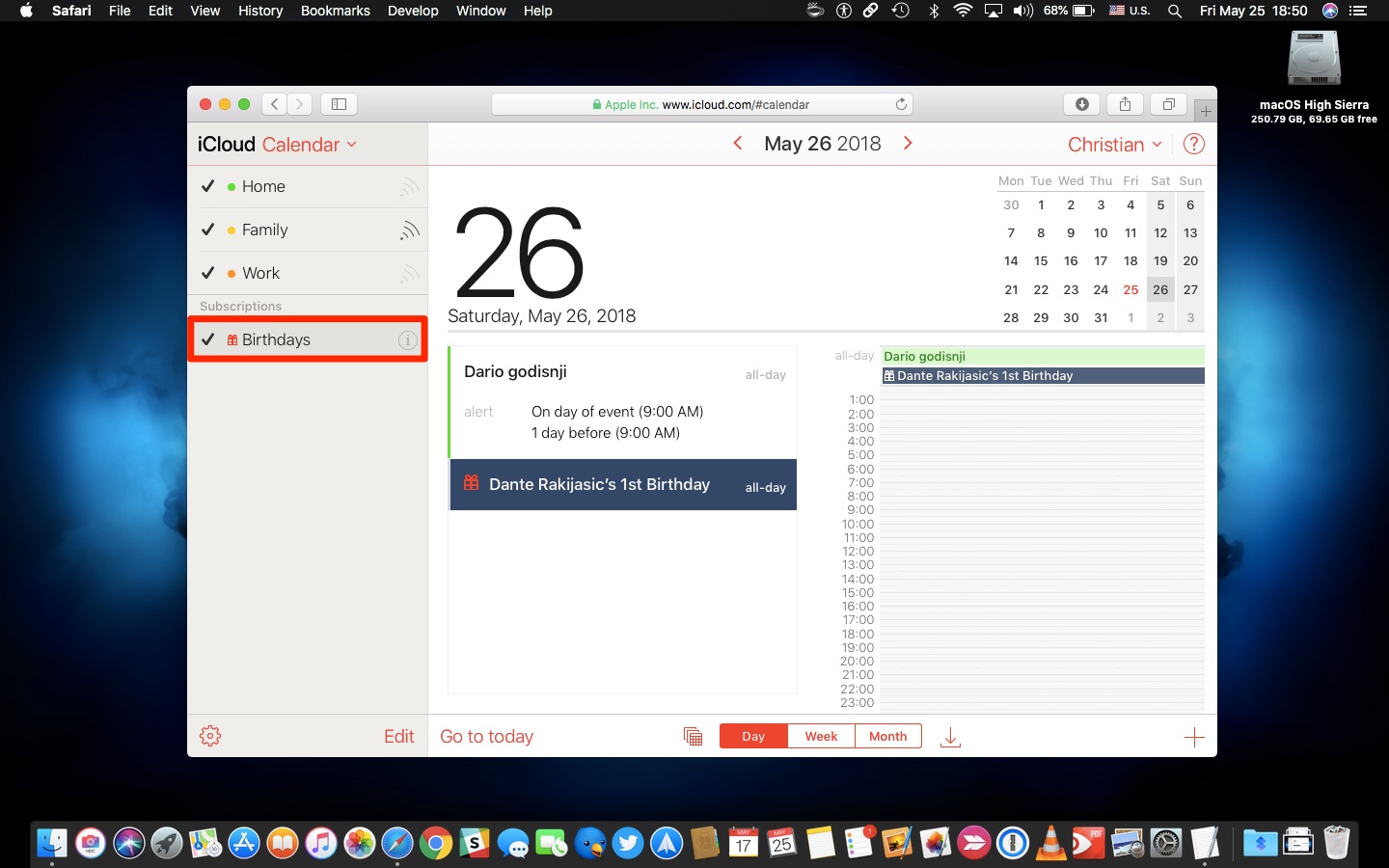Open 1Password from the Dock

[1013, 844]
